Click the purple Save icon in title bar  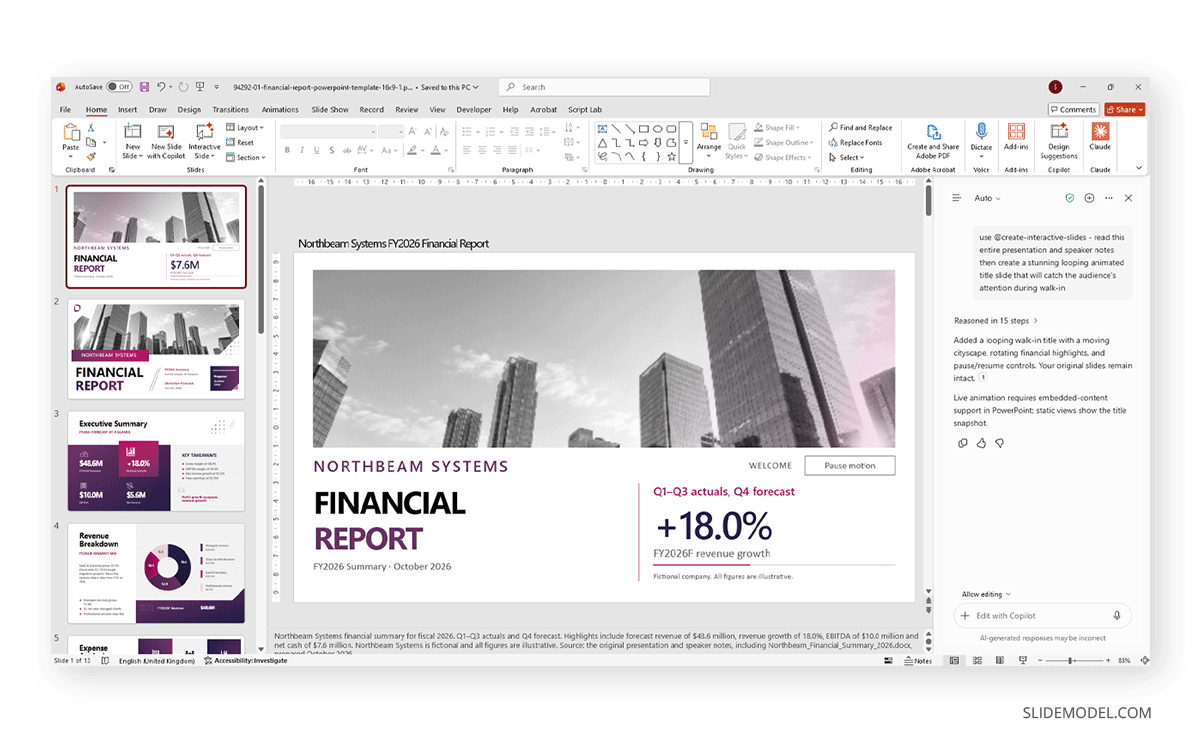point(144,87)
